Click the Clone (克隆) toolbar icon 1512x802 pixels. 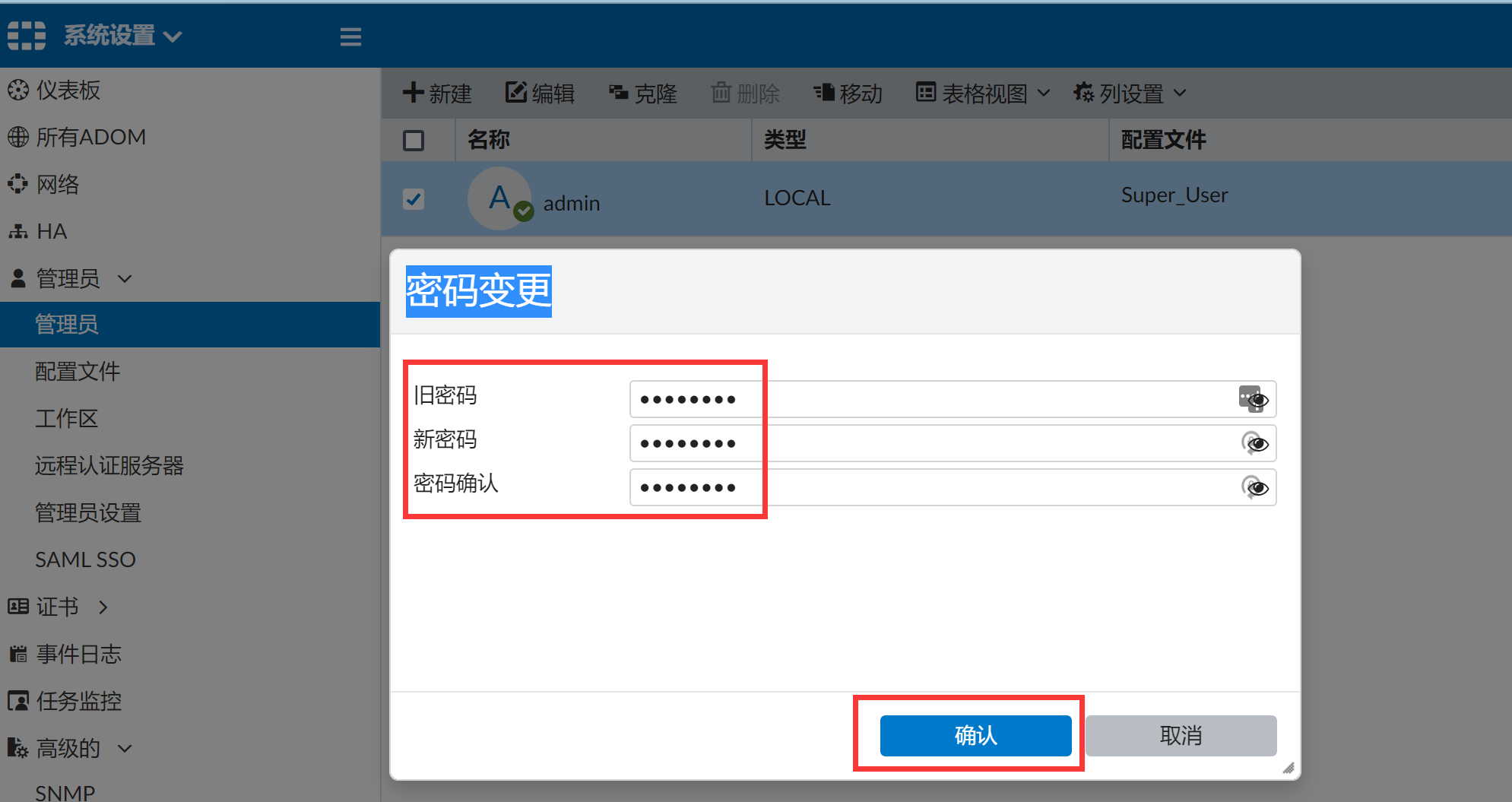[x=618, y=93]
